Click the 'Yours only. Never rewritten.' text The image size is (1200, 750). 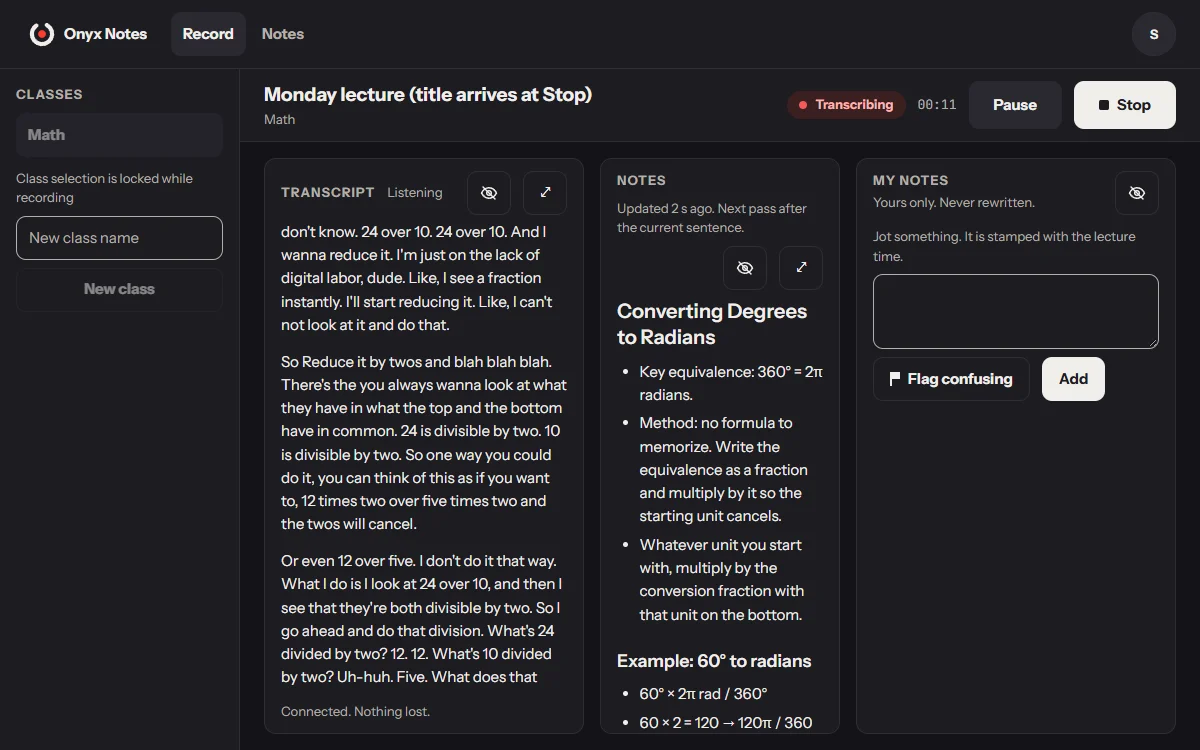click(x=954, y=202)
